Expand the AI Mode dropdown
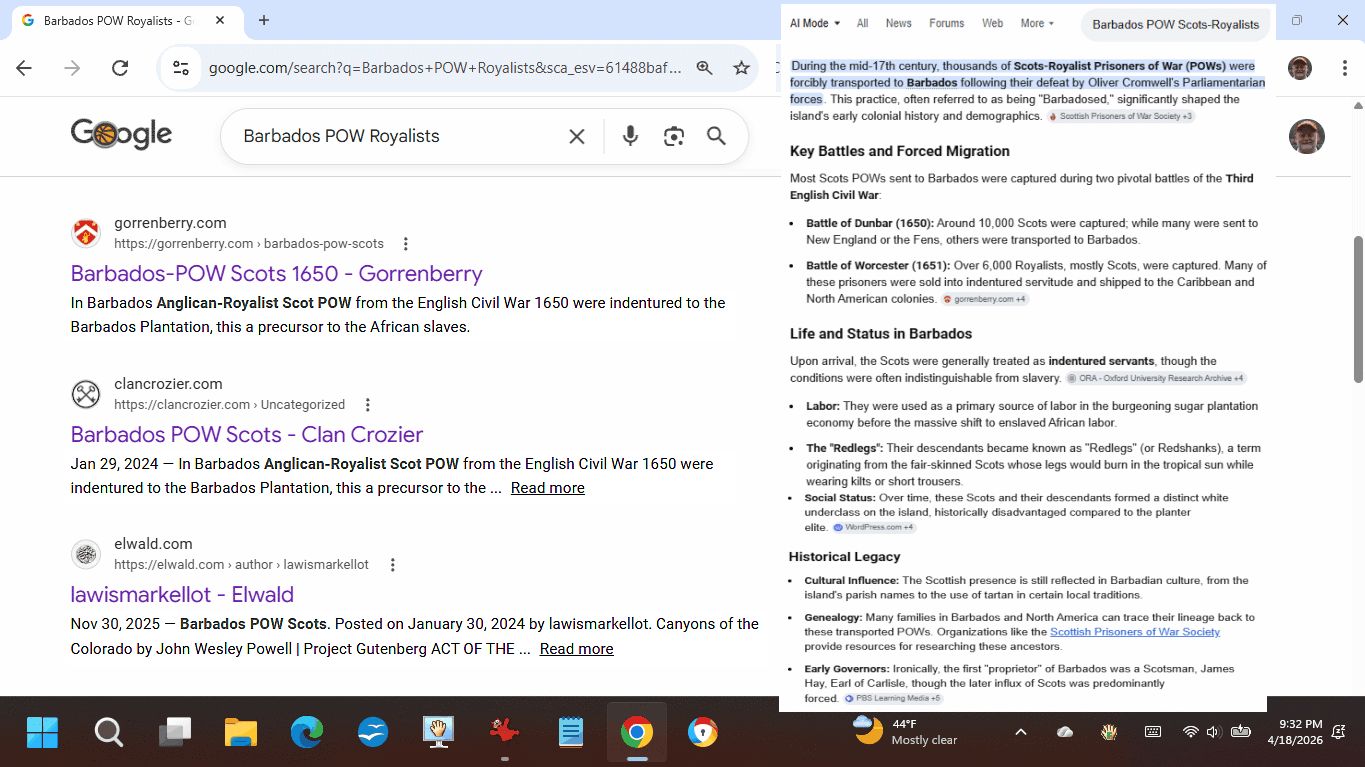Viewport: 1365px width, 767px height. (x=814, y=23)
